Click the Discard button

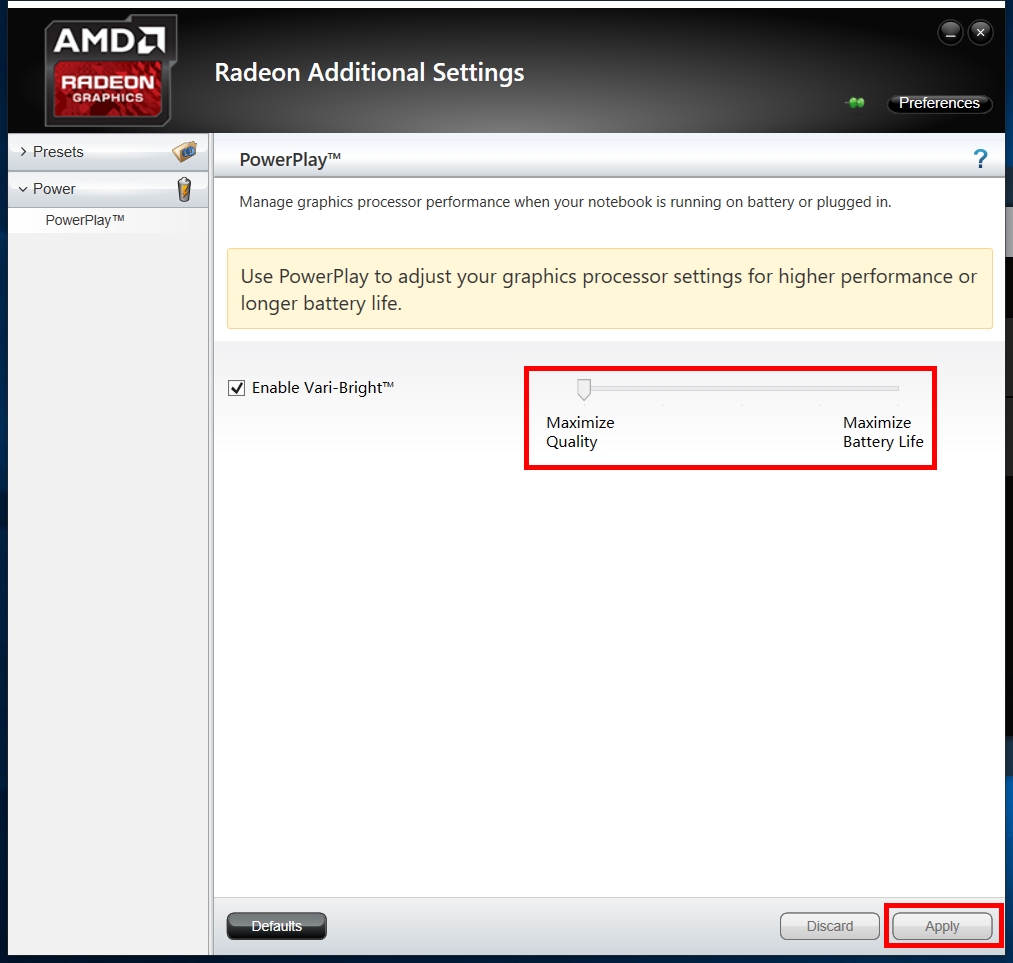click(x=830, y=926)
